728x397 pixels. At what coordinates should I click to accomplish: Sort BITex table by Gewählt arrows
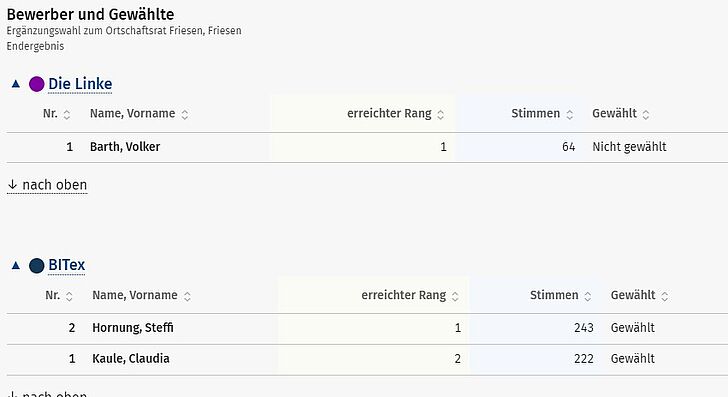(665, 296)
